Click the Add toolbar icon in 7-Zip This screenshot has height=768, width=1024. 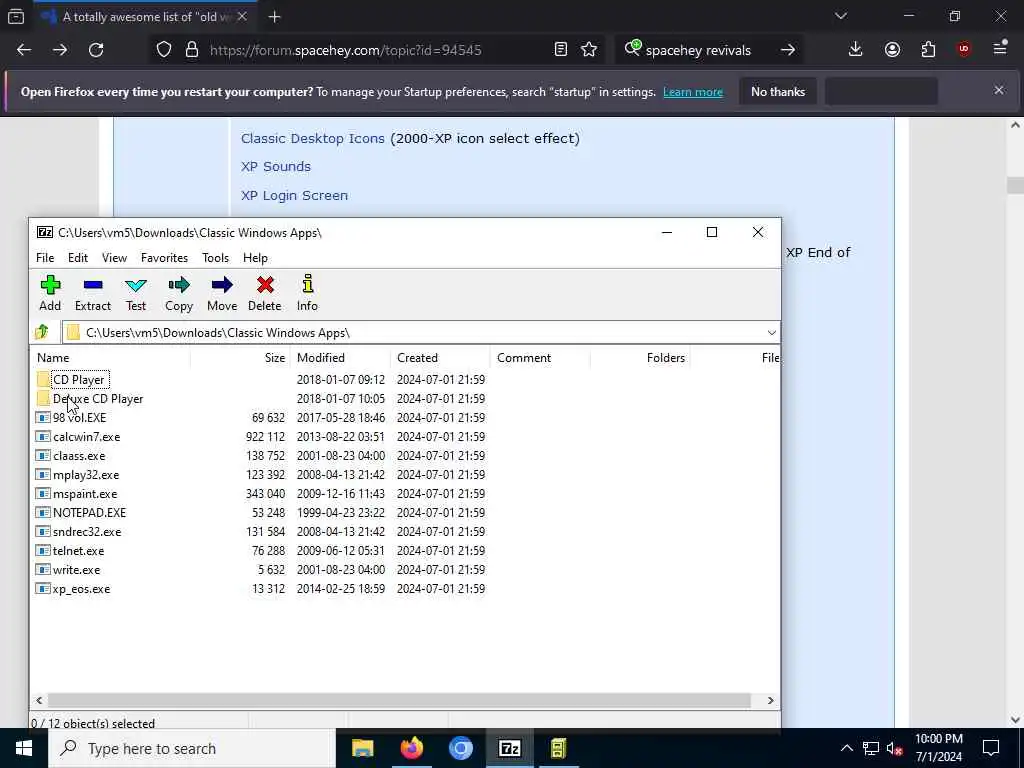coord(50,293)
